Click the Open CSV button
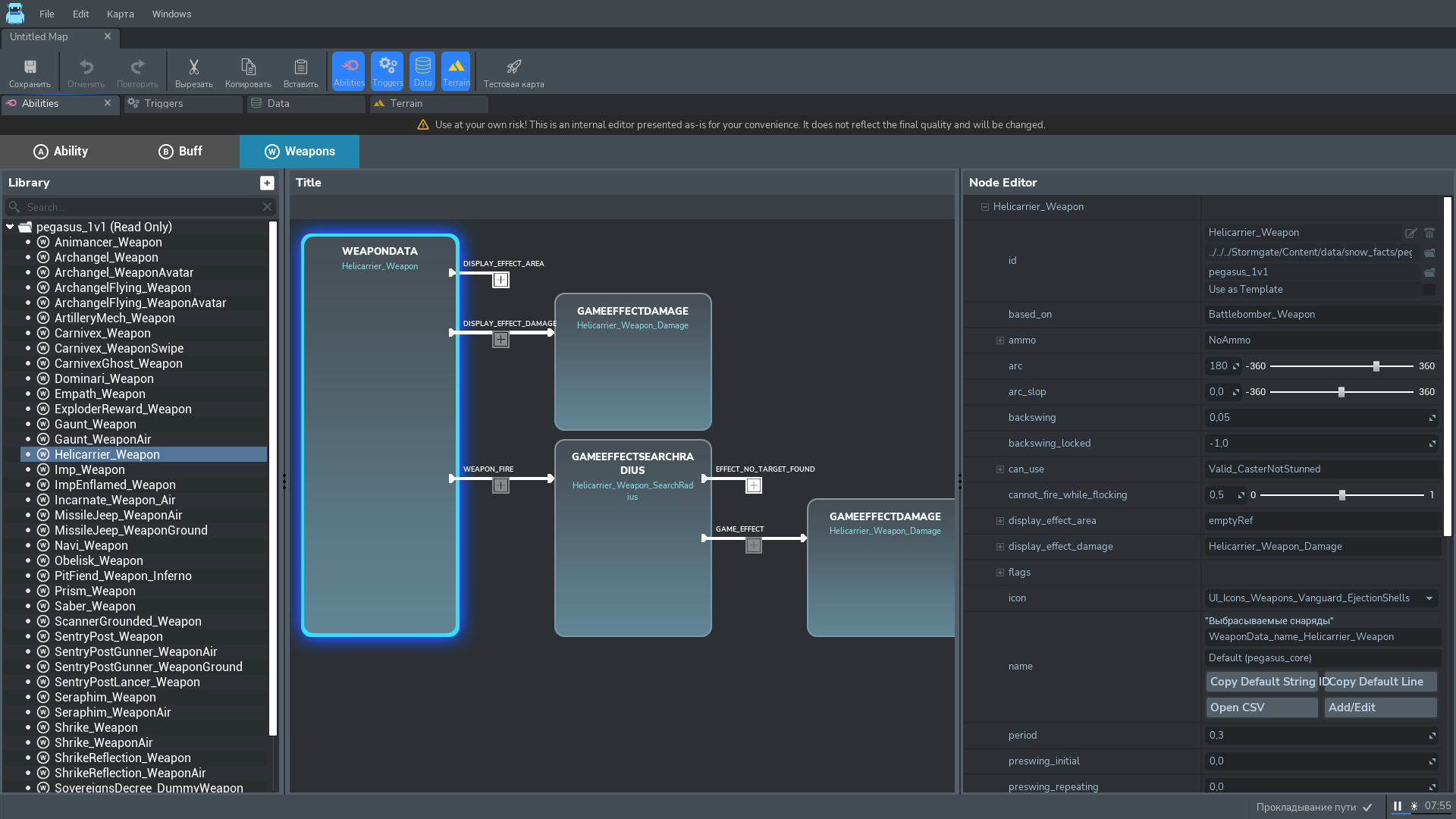The height and width of the screenshot is (819, 1456). (x=1261, y=708)
